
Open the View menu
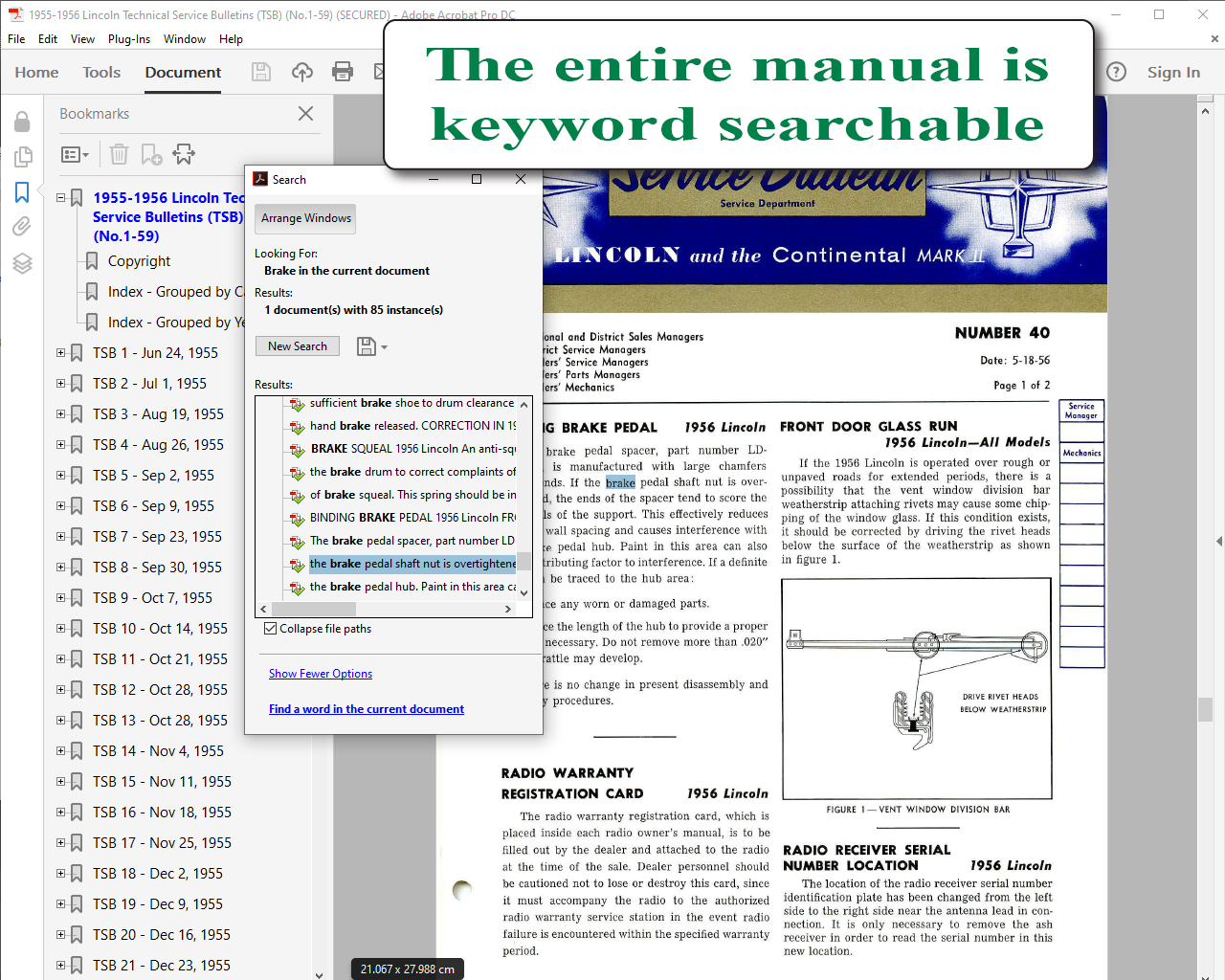82,39
